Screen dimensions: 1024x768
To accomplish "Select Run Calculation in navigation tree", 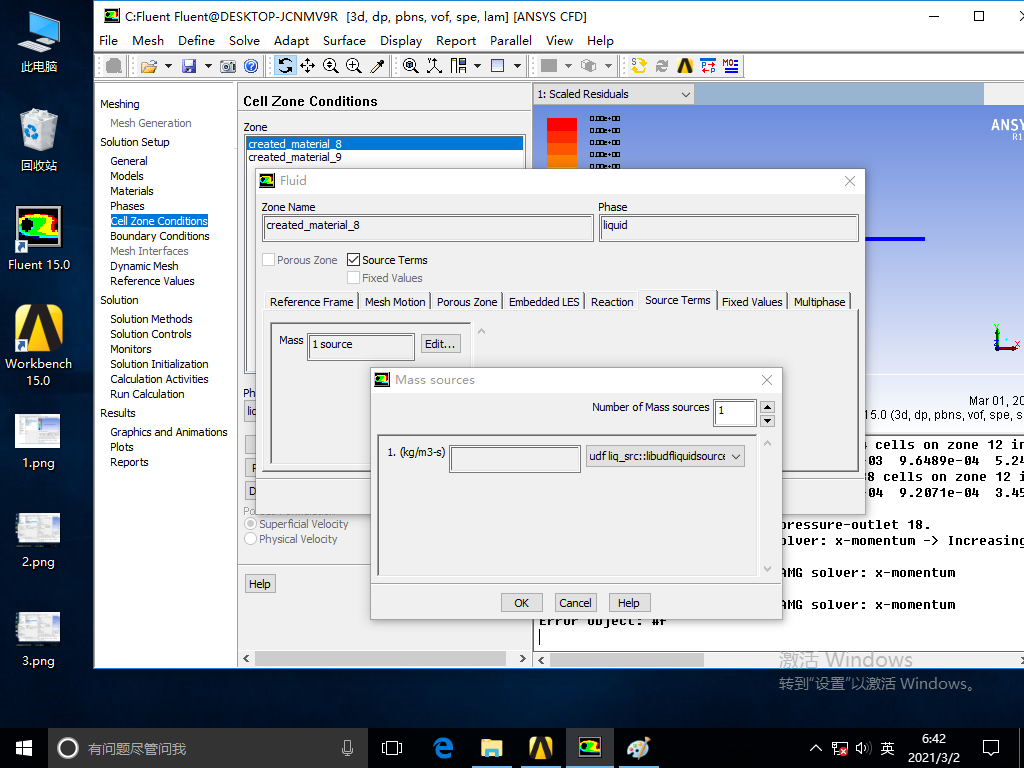I will coord(148,394).
